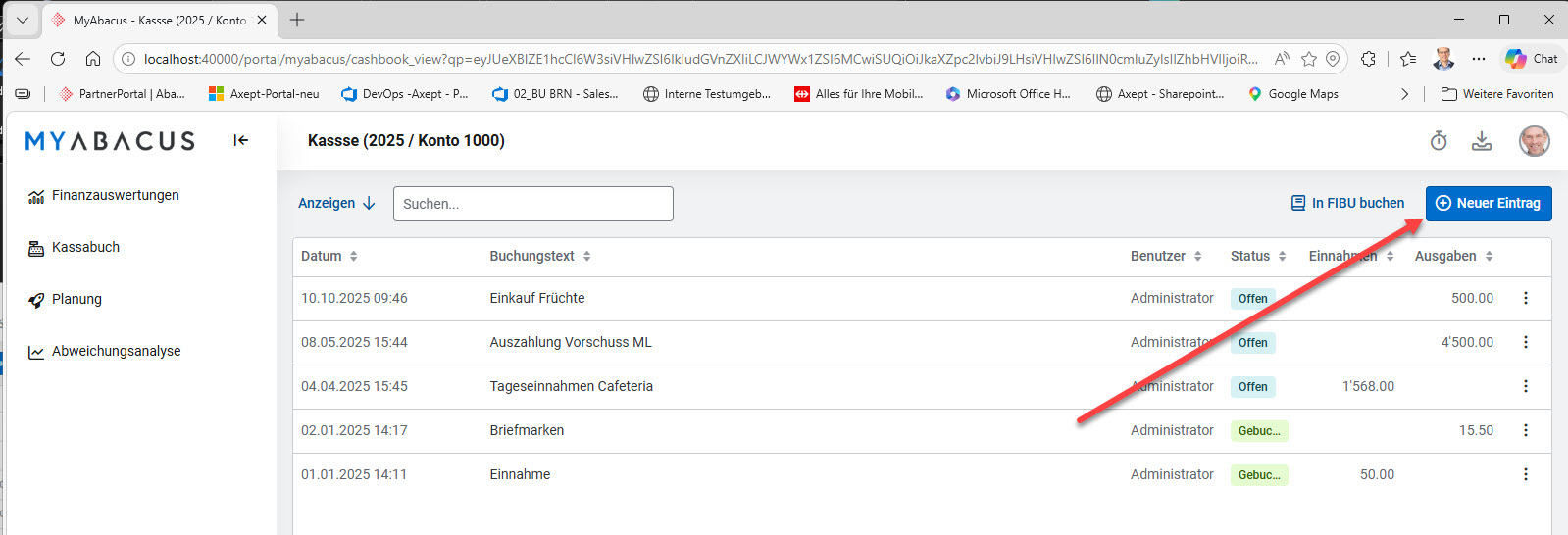Open Interne Testumgebung bookmark
The width and height of the screenshot is (1568, 535).
(706, 94)
